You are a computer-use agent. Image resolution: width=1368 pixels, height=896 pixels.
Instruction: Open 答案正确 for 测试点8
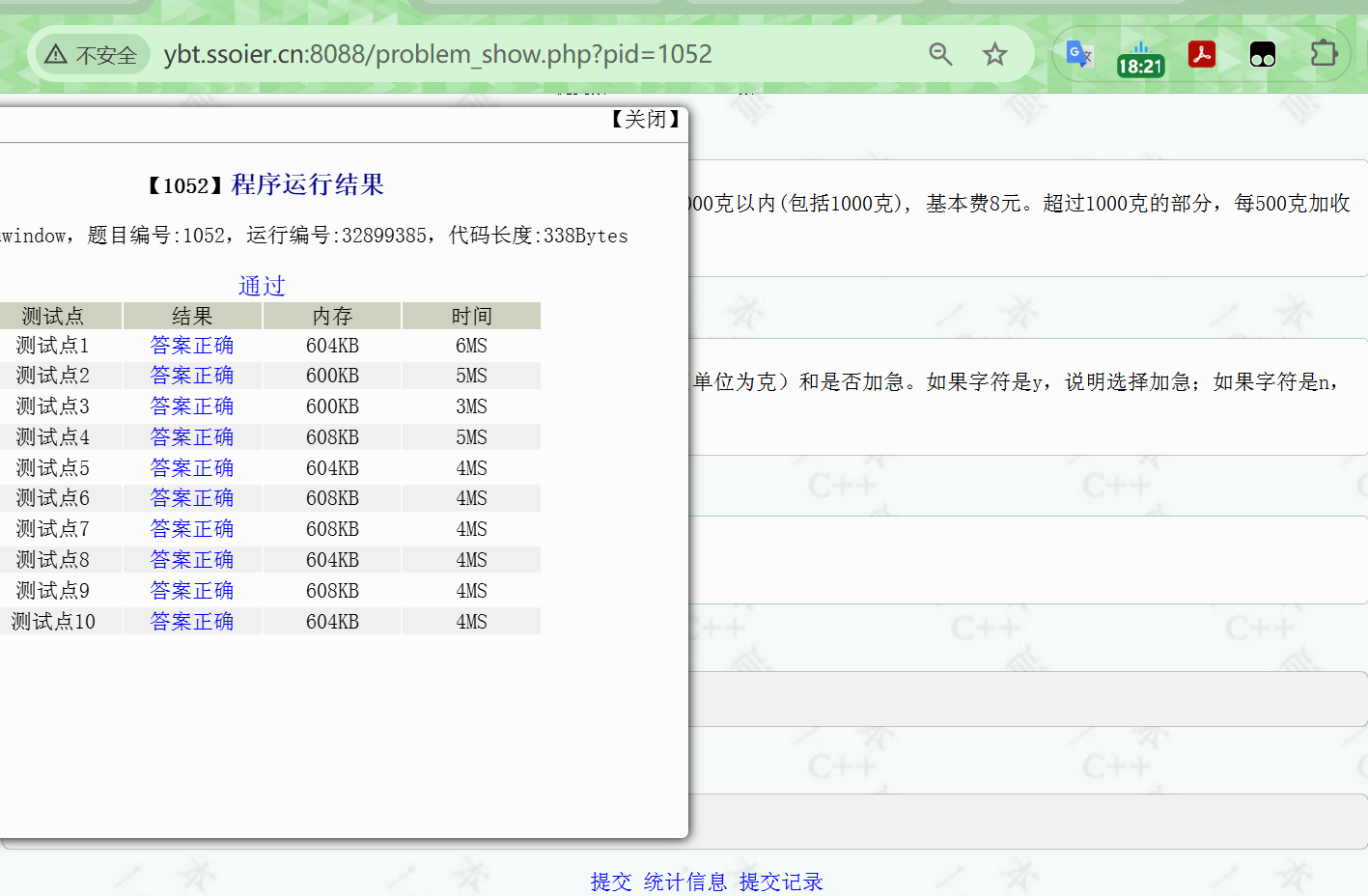point(192,560)
